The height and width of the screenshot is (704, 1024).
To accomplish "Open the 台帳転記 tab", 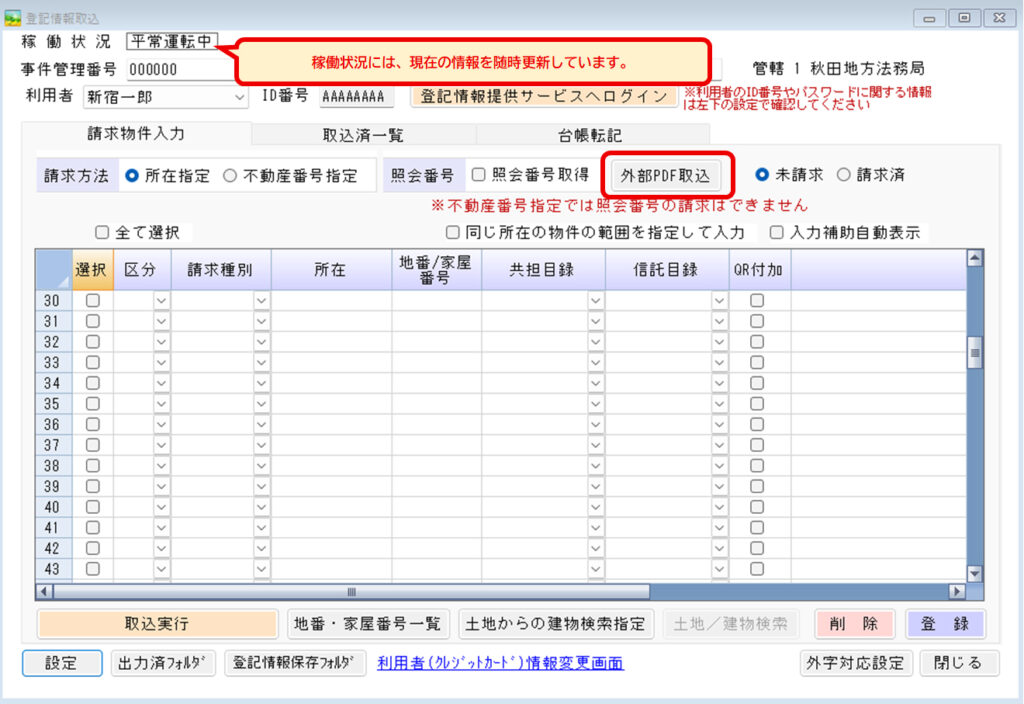I will pos(592,134).
